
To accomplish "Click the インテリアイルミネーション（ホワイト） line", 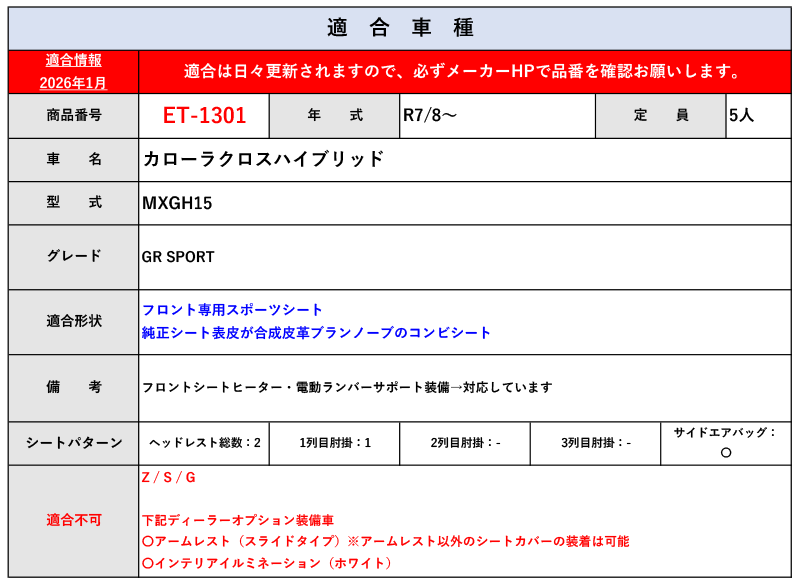I will click(x=267, y=563).
